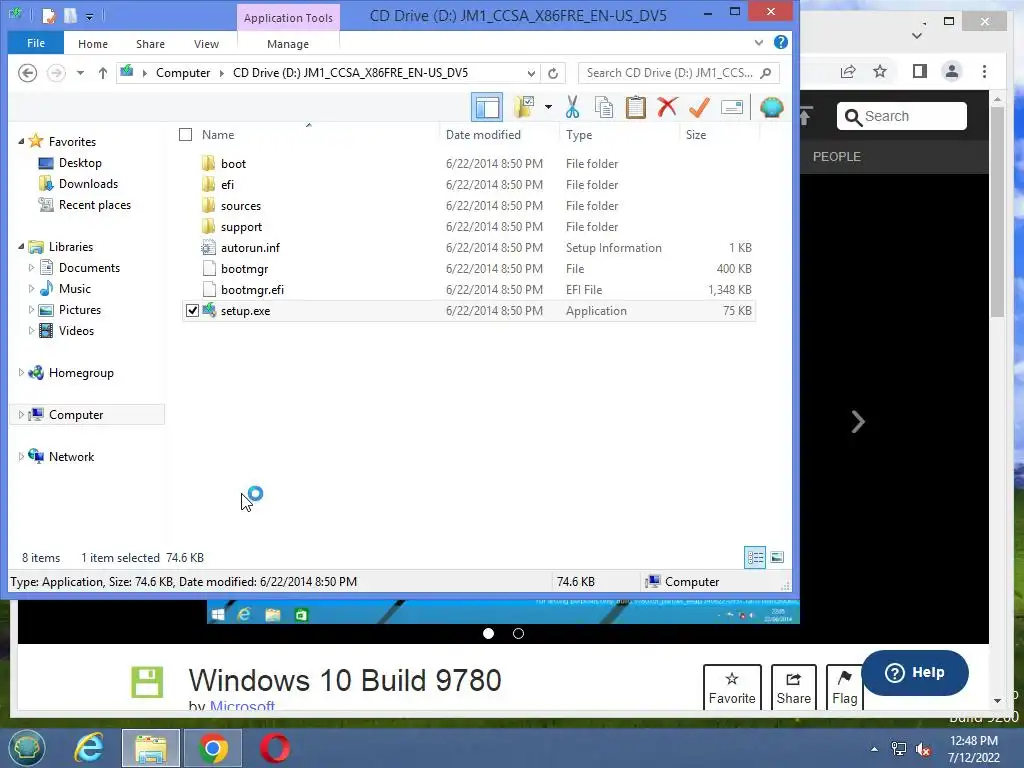Click the shell globe icon in Explorer toolbar
The width and height of the screenshot is (1024, 768).
771,107
